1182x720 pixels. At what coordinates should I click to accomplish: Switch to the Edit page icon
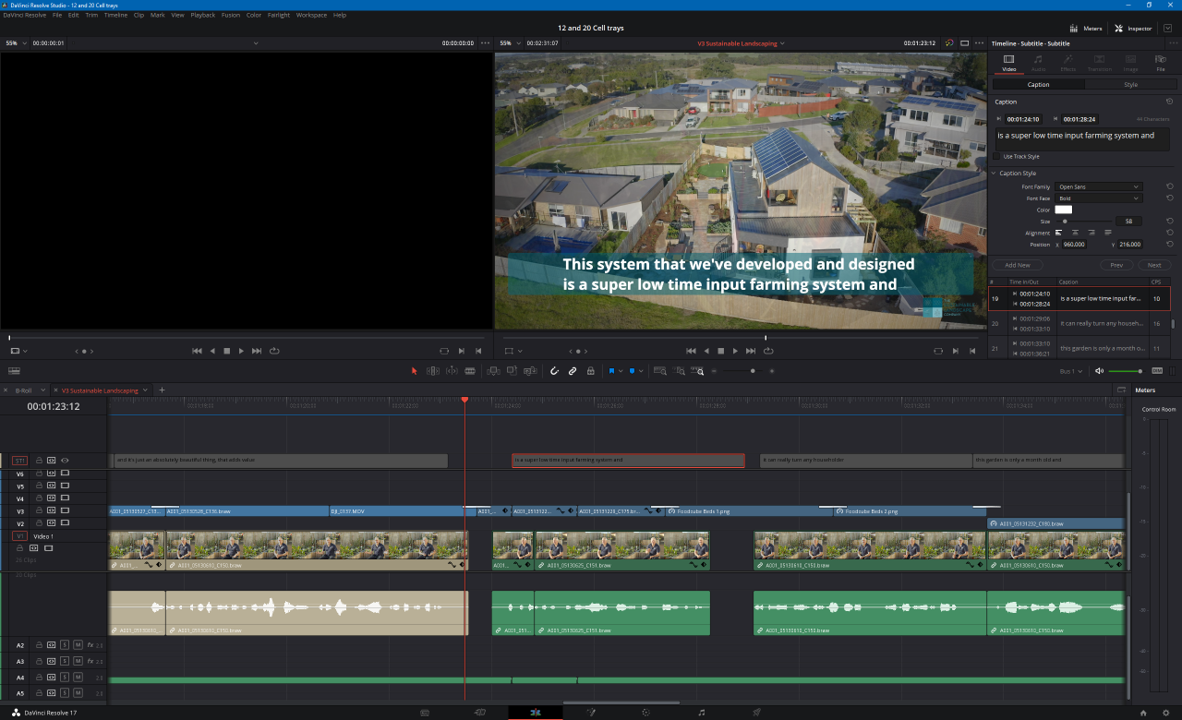tap(535, 712)
